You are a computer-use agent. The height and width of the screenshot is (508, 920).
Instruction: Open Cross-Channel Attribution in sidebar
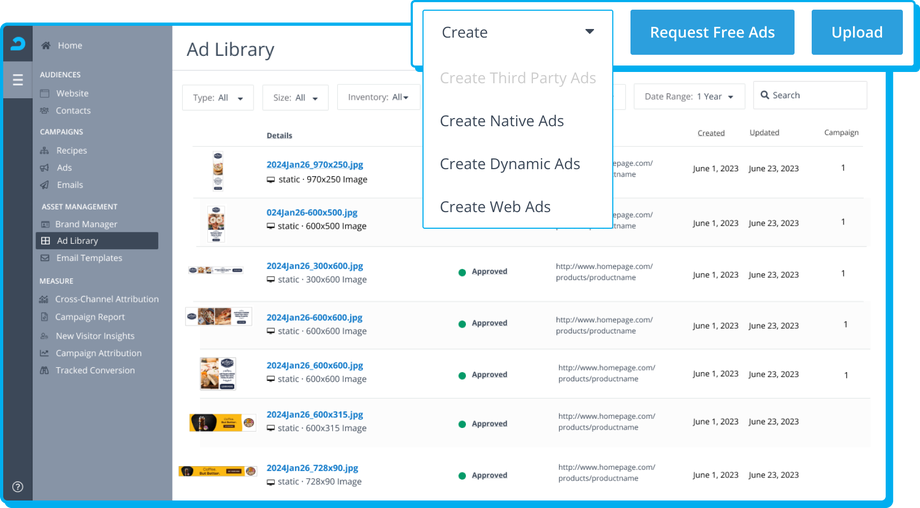[x=107, y=299]
